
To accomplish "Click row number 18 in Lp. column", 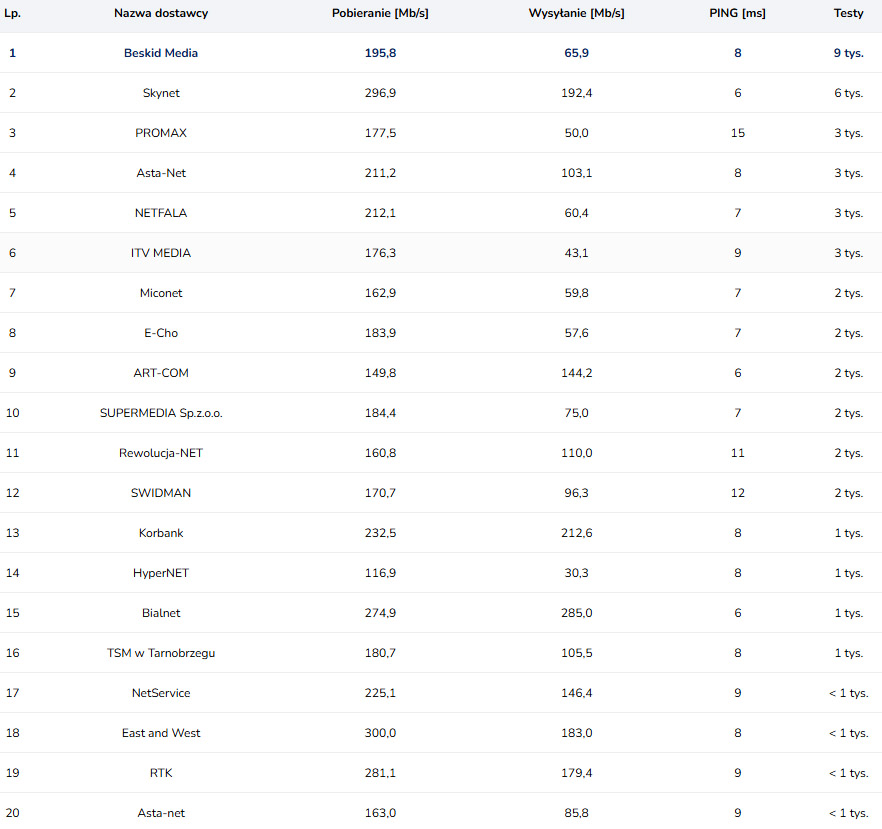I will 12,732.
